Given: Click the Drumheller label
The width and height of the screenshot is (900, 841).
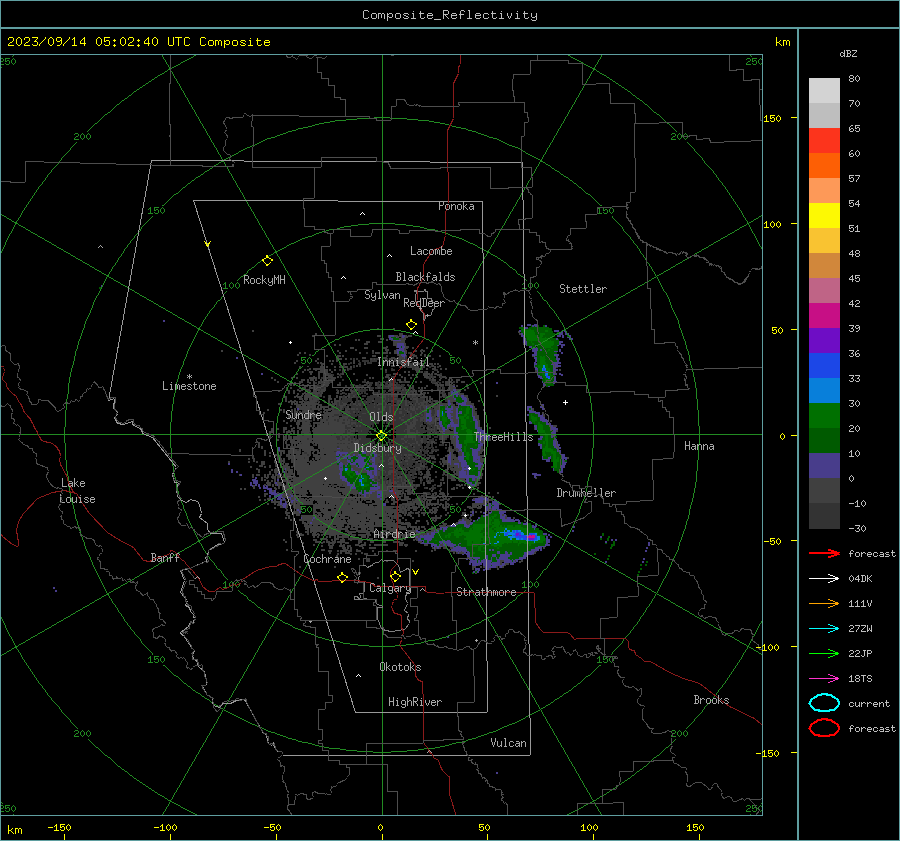Looking at the screenshot, I should tap(586, 493).
